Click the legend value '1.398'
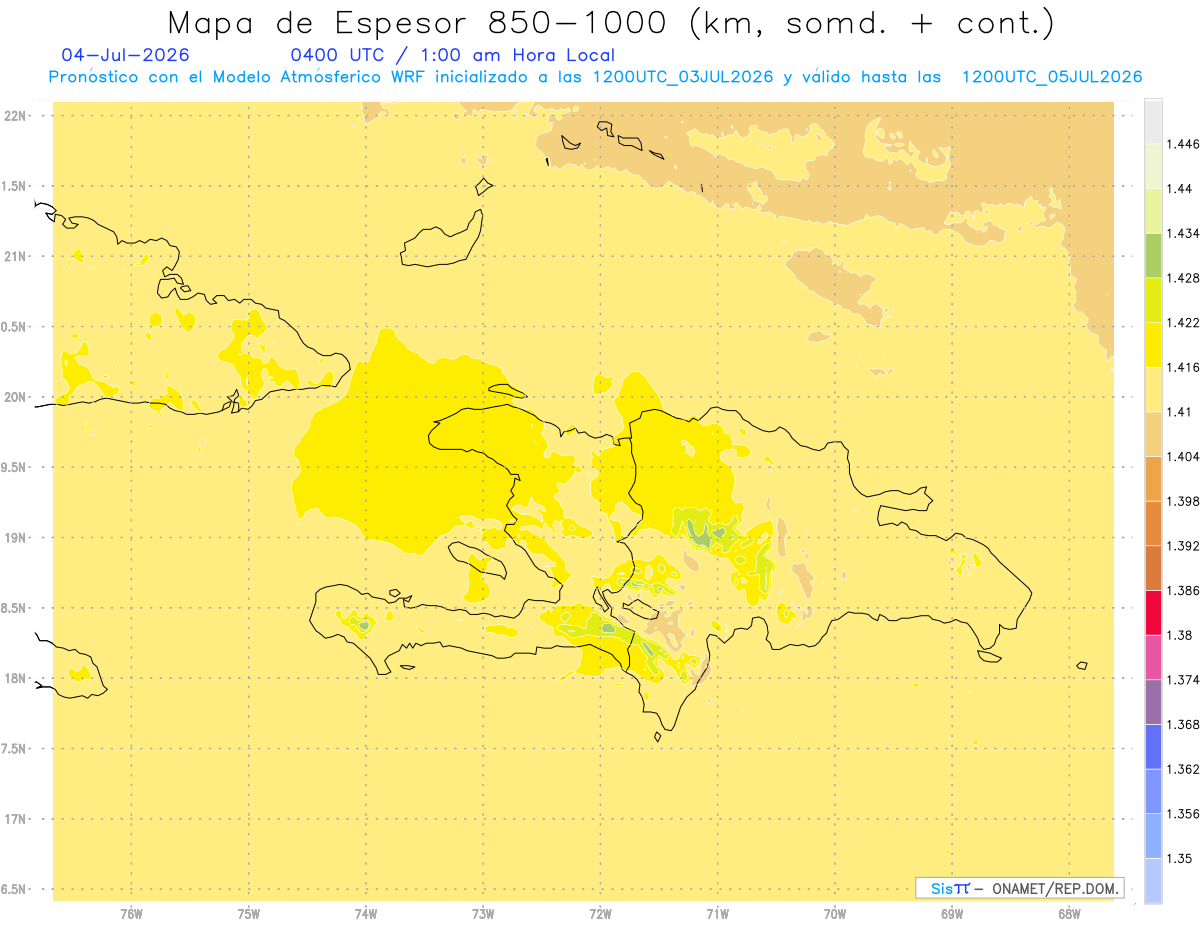 click(x=1184, y=501)
